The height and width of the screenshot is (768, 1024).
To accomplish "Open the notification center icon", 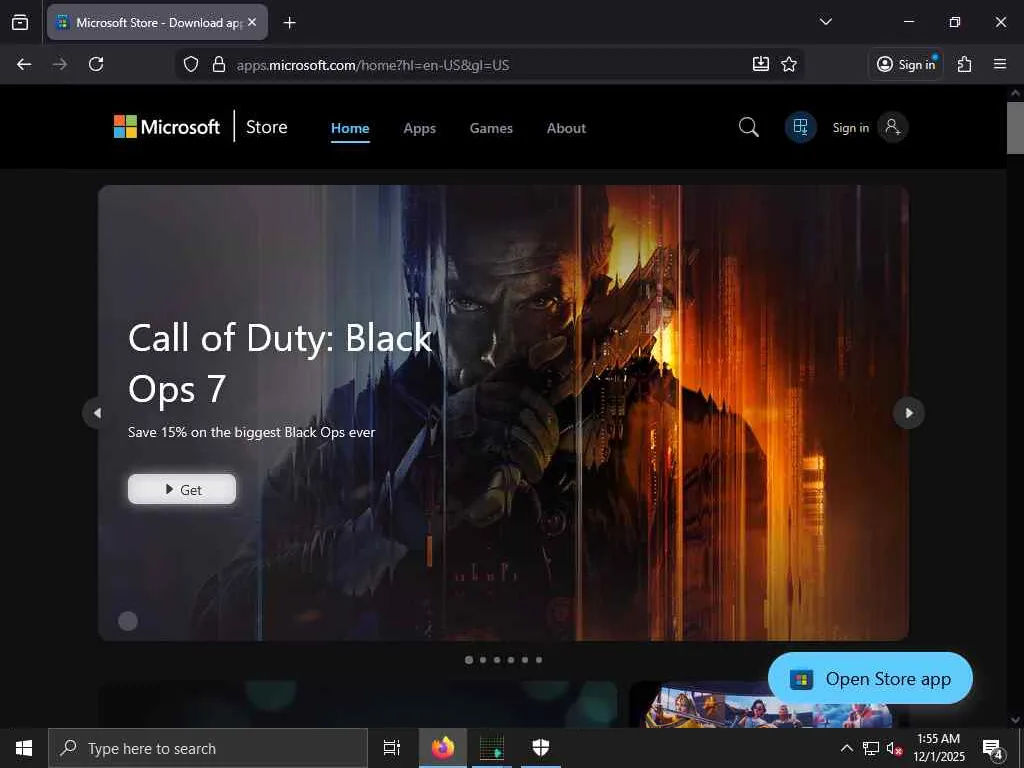I will [x=993, y=748].
